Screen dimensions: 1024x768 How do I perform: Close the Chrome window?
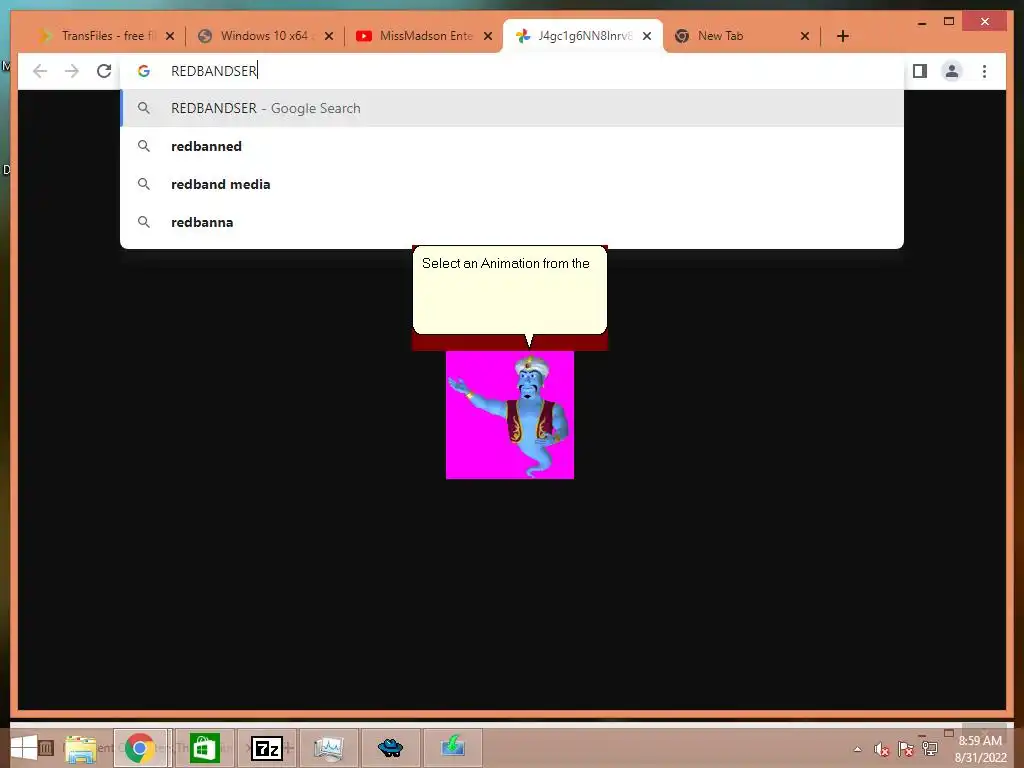pos(985,22)
